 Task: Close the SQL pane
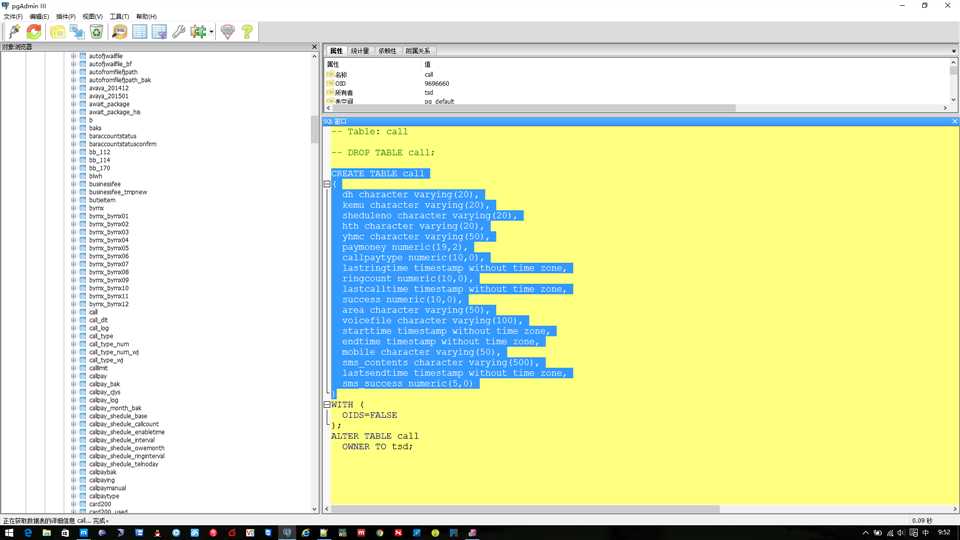click(954, 121)
